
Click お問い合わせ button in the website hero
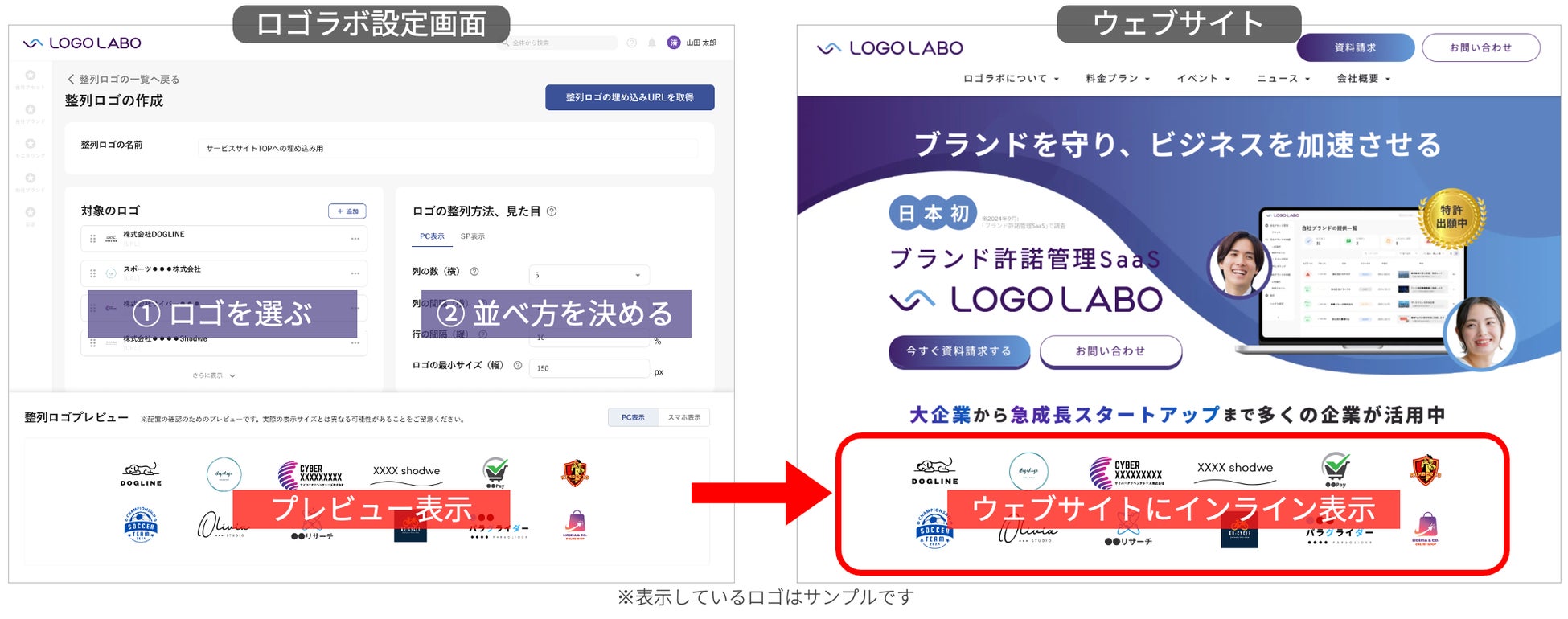pos(1111,351)
